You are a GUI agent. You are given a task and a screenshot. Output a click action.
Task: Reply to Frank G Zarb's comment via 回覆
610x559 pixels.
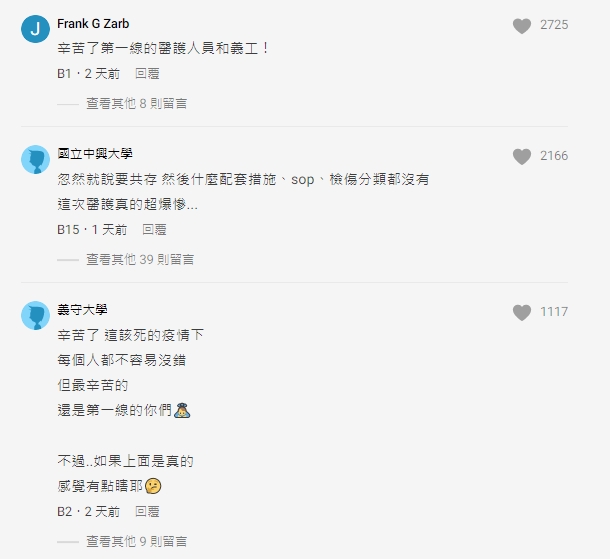click(x=147, y=74)
